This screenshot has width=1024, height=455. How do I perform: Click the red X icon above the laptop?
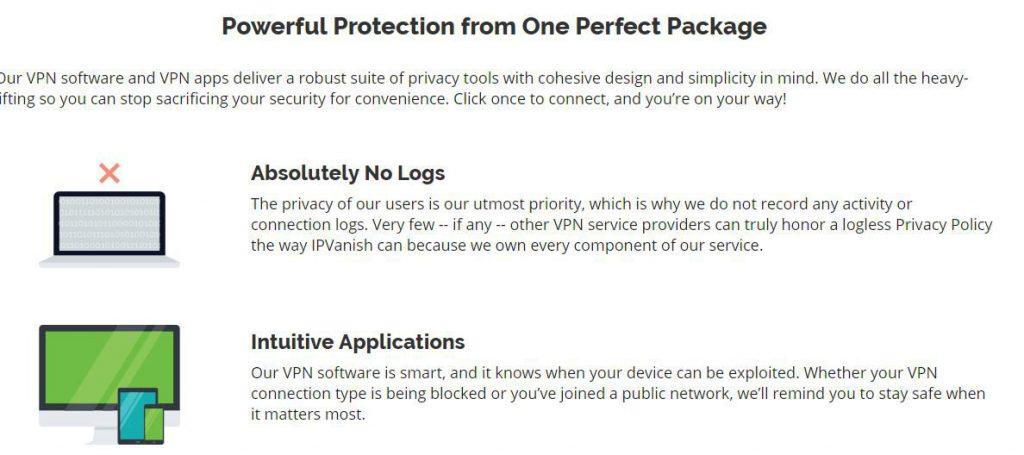pos(109,173)
